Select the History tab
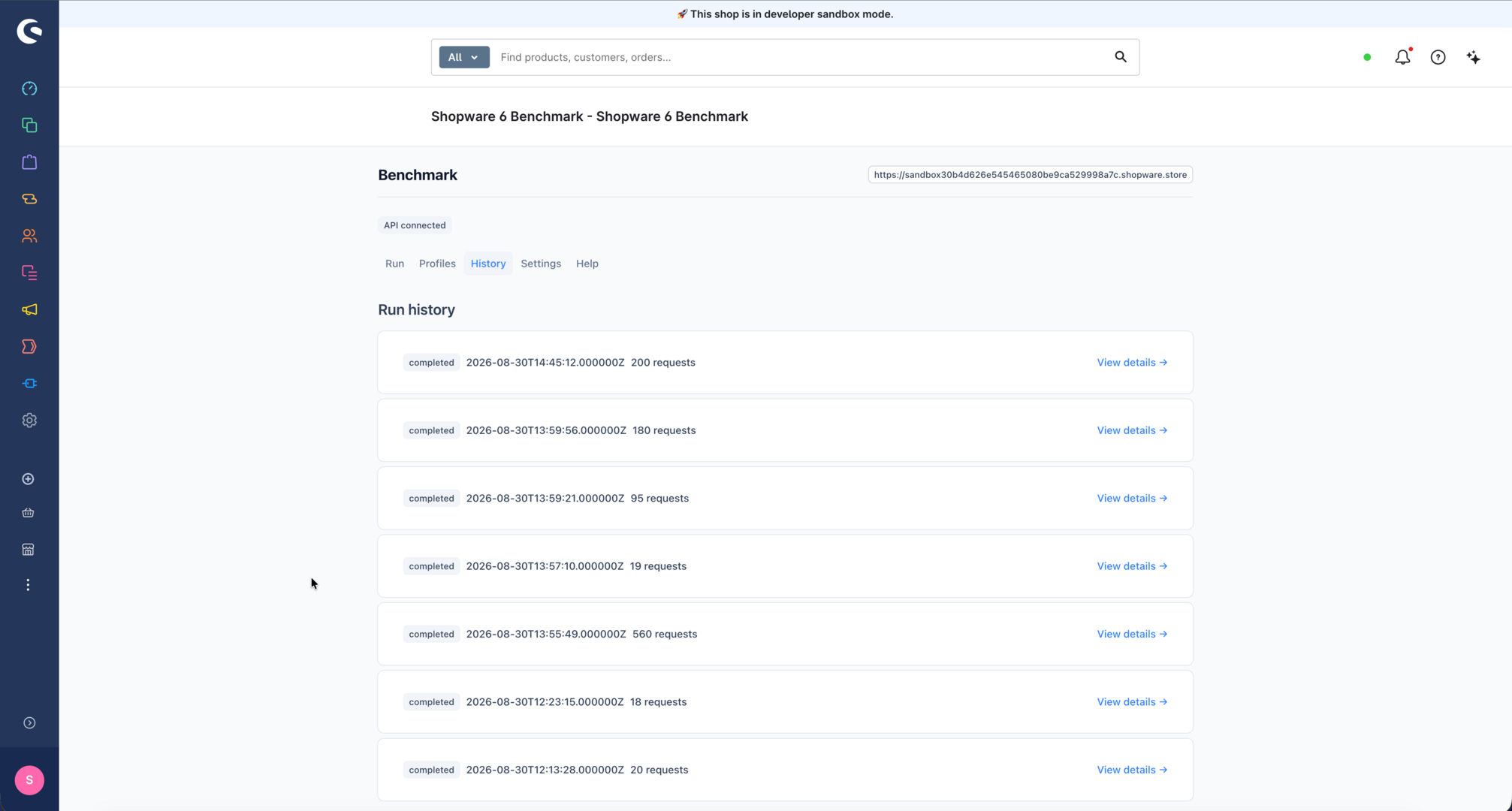Screen dimensions: 1512x811 (x=488, y=264)
